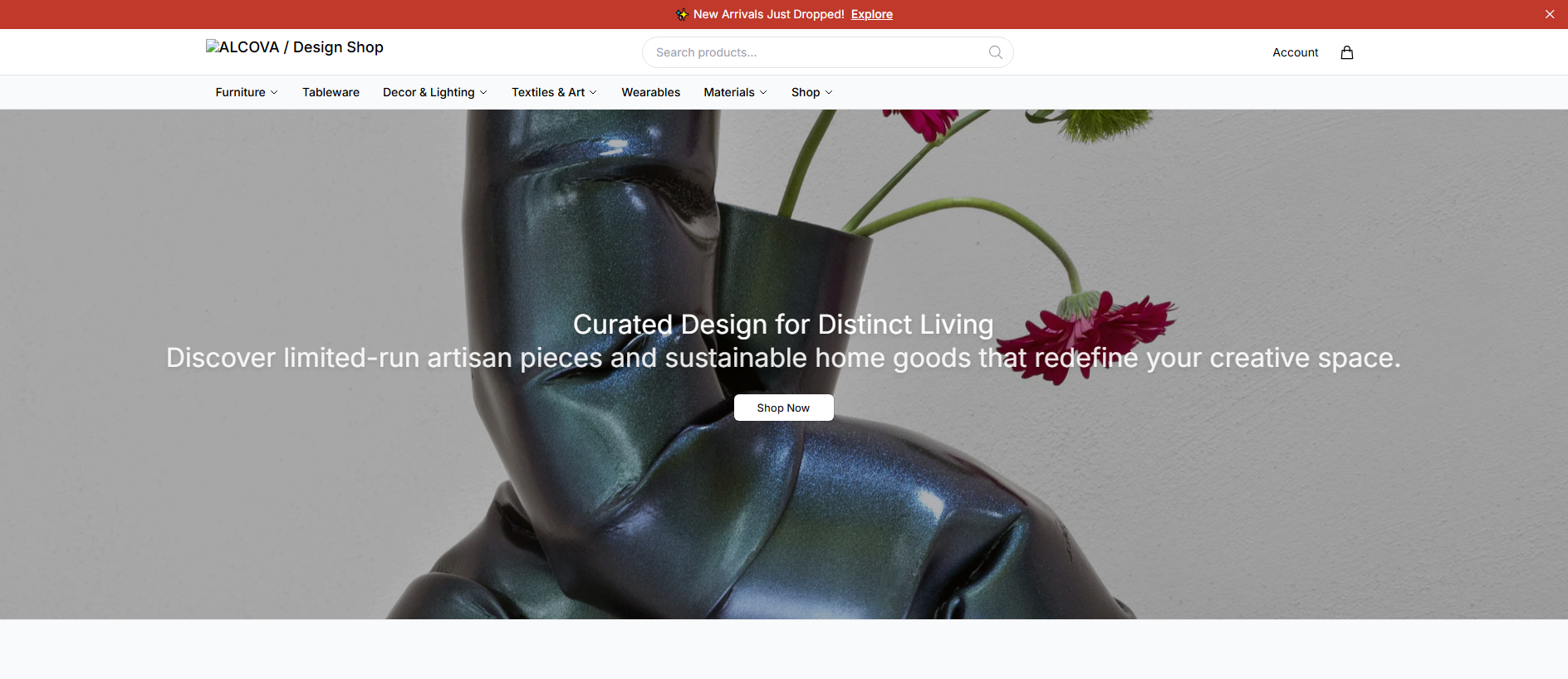Open the shopping bag cart icon
Screen dimensions: 1568x679
coord(1347,52)
